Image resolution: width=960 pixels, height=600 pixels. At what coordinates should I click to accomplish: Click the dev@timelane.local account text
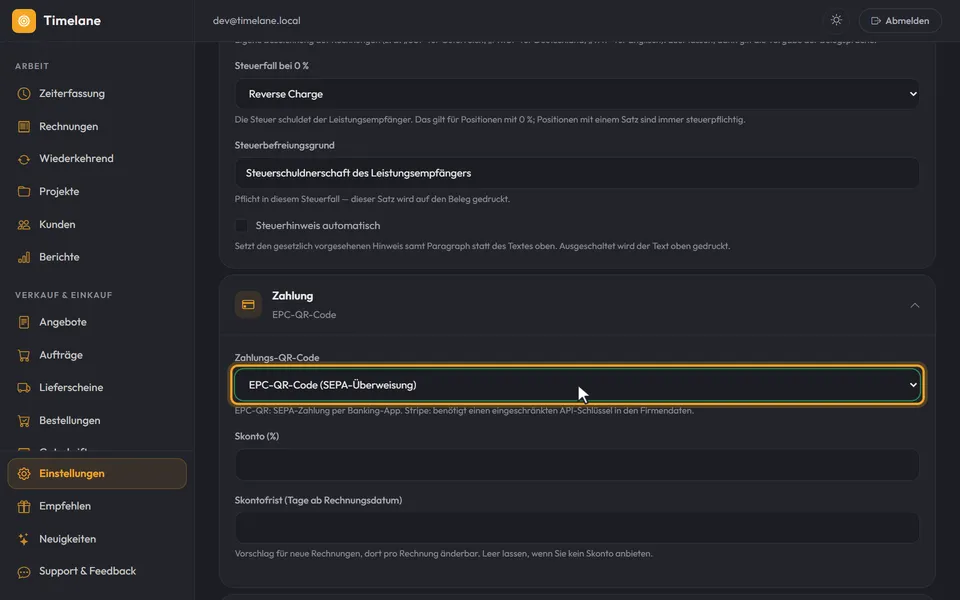tap(257, 20)
